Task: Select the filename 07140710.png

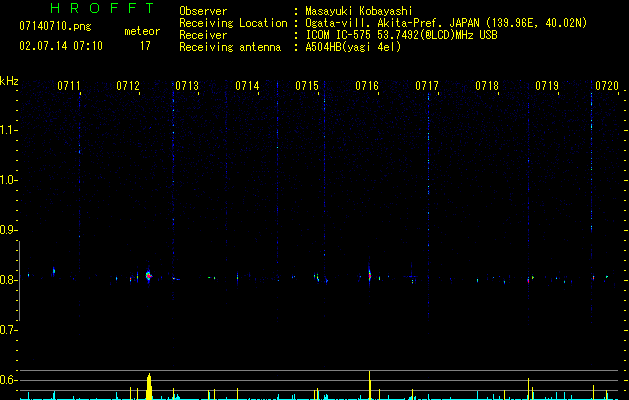Action: [x=55, y=27]
